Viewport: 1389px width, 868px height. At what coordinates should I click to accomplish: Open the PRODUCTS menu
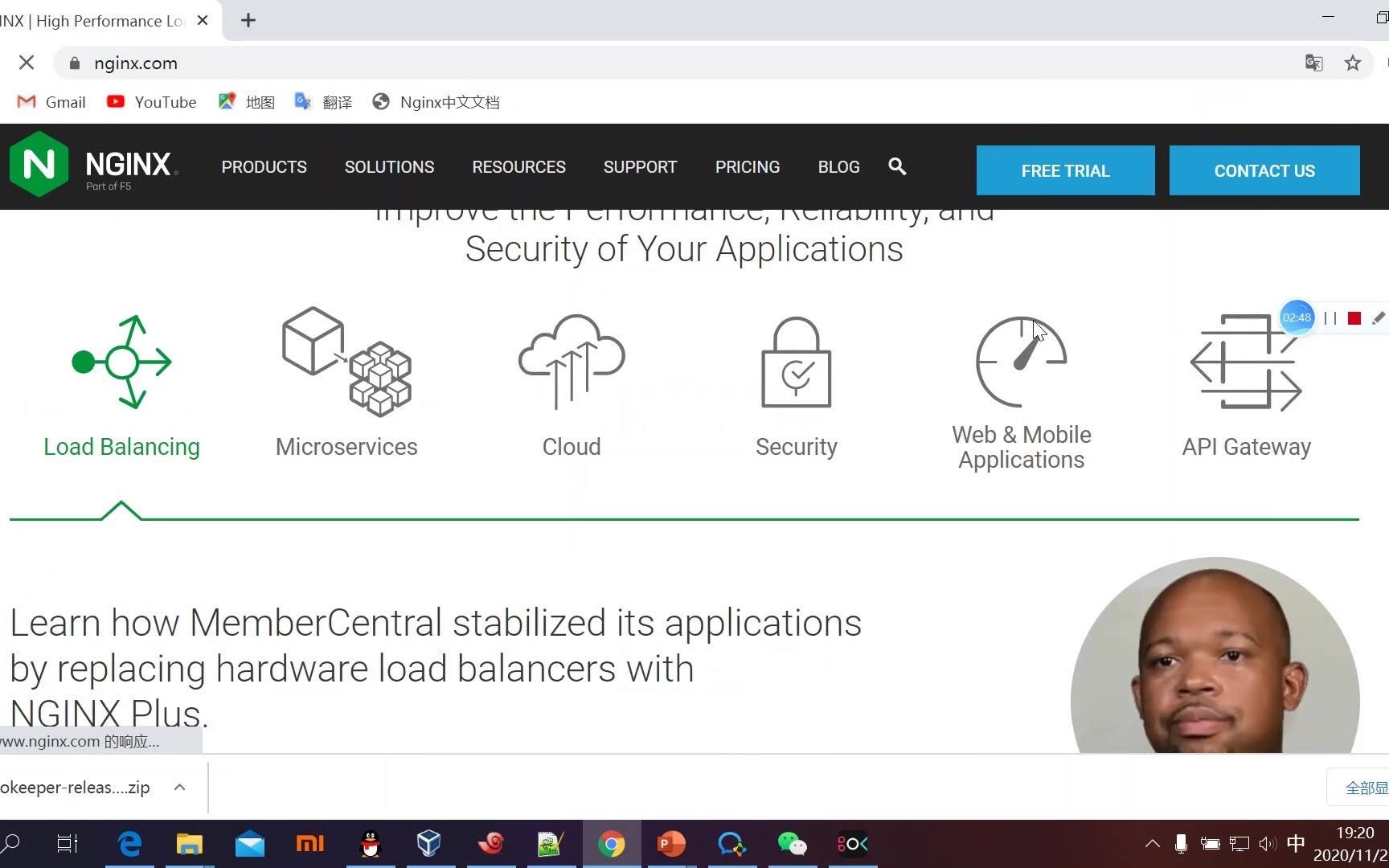coord(264,167)
